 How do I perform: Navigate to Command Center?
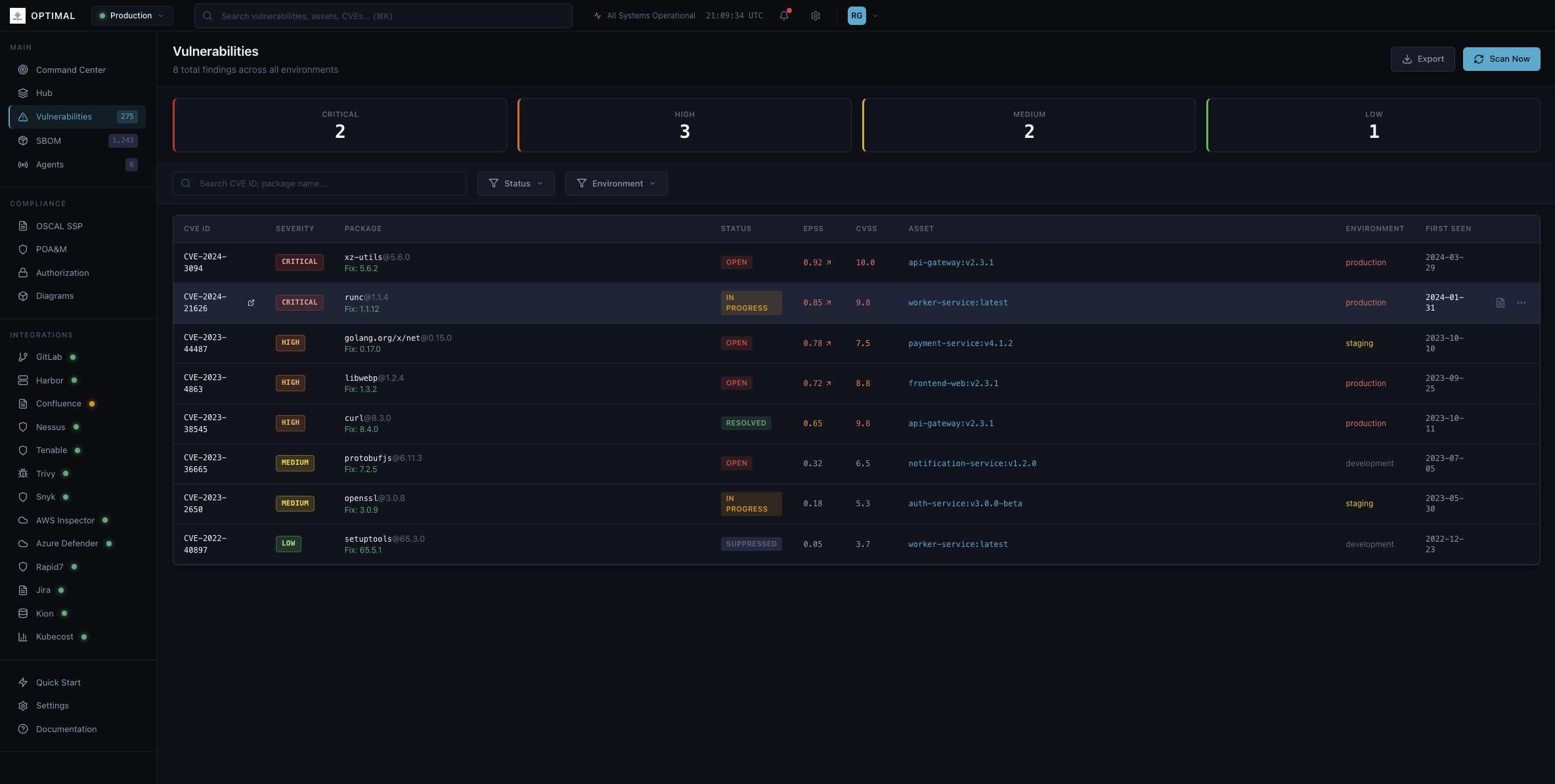(x=70, y=70)
